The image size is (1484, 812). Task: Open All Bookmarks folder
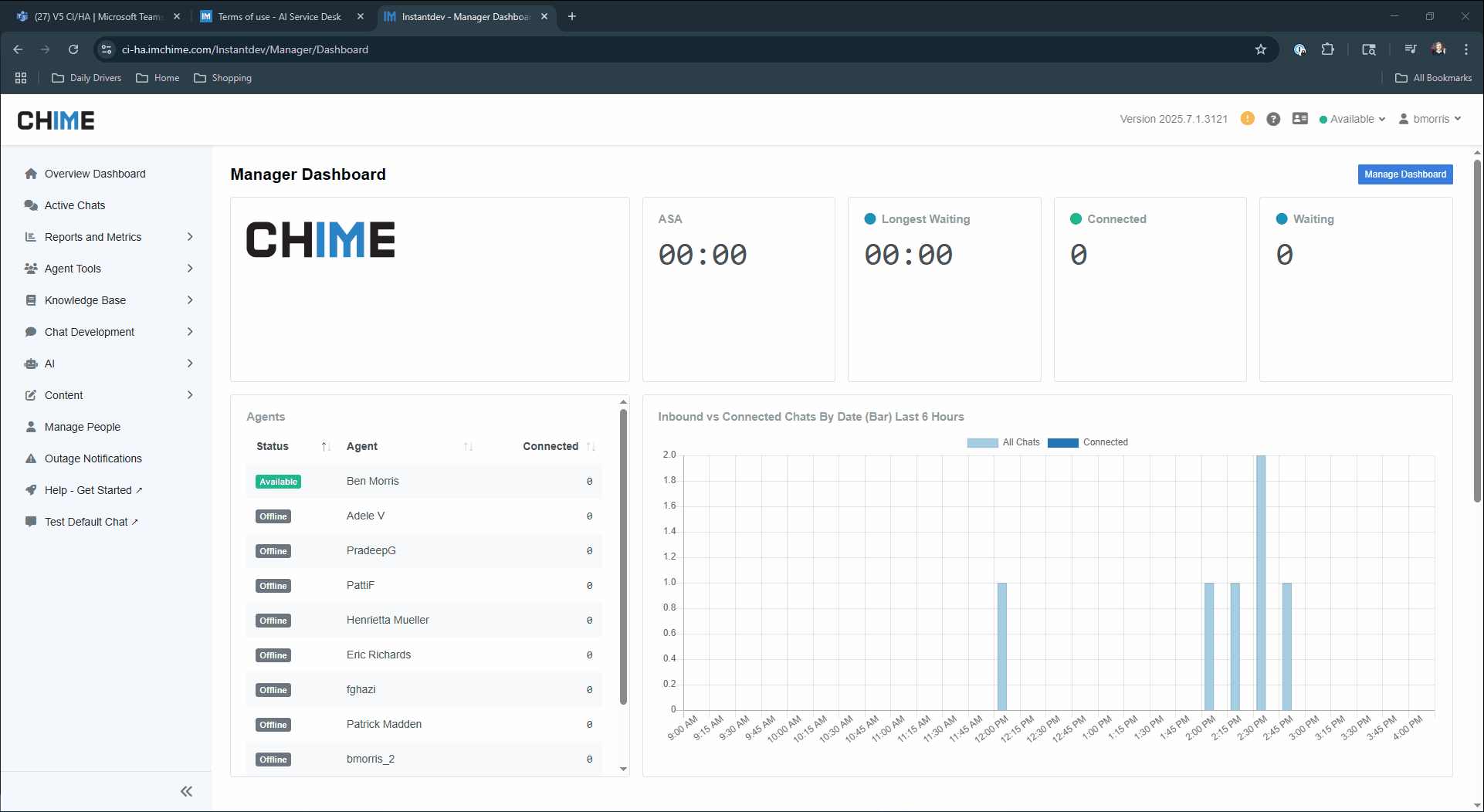coord(1433,78)
